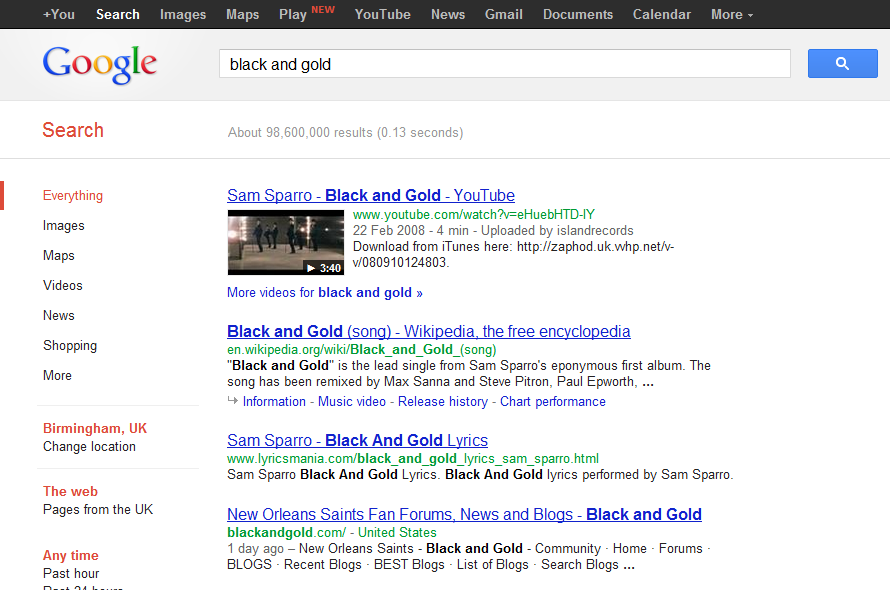The height and width of the screenshot is (590, 890).
Task: Open Maps from the top bar
Action: [x=242, y=14]
